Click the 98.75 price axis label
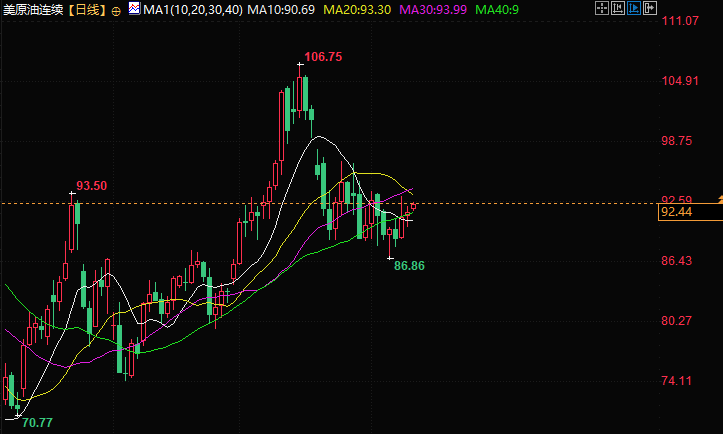This screenshot has height=434, width=723. click(676, 141)
